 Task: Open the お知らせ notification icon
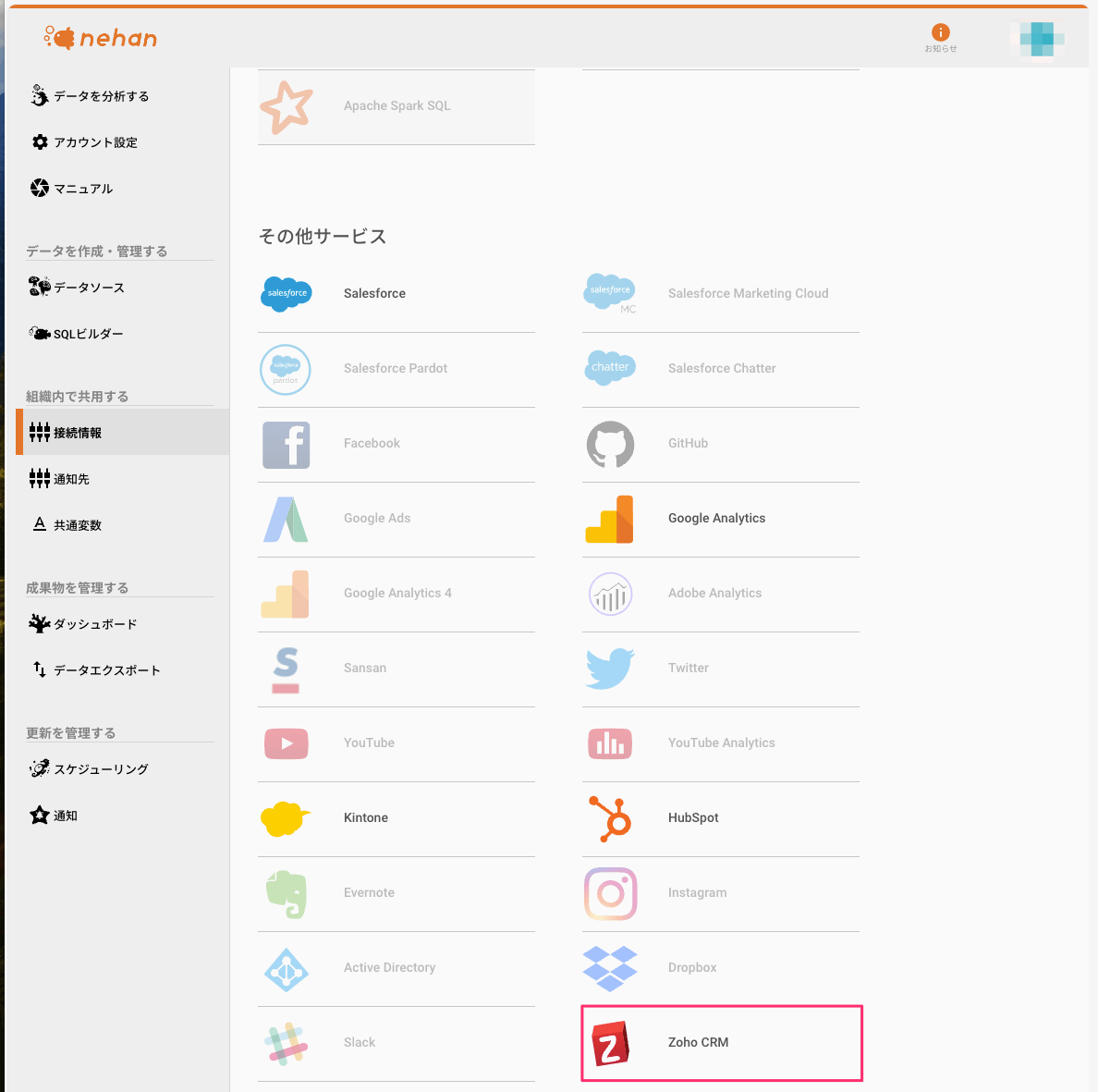(x=941, y=32)
